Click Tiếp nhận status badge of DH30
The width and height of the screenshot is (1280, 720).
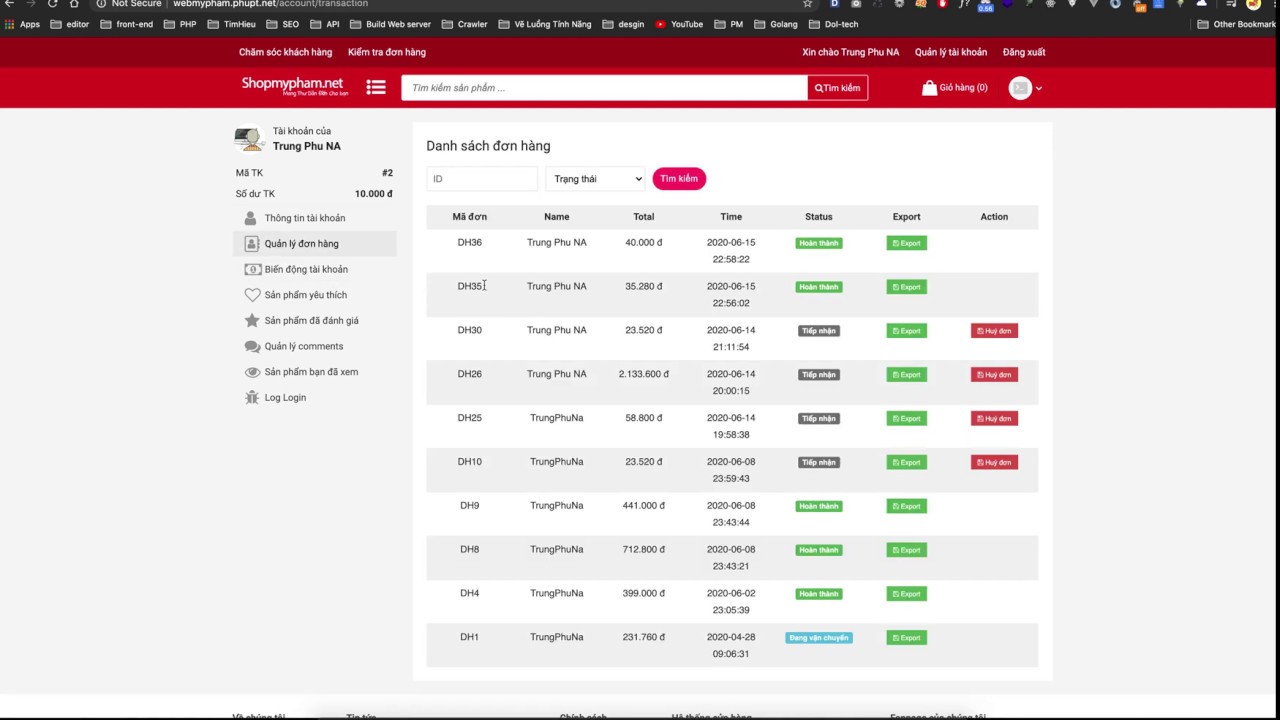[x=819, y=331]
